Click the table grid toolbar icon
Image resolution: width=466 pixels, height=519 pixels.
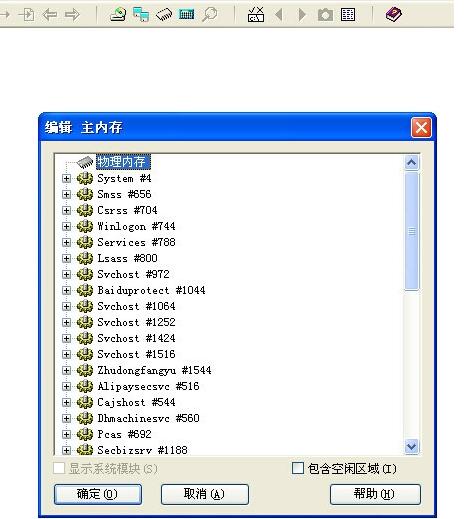tap(348, 15)
